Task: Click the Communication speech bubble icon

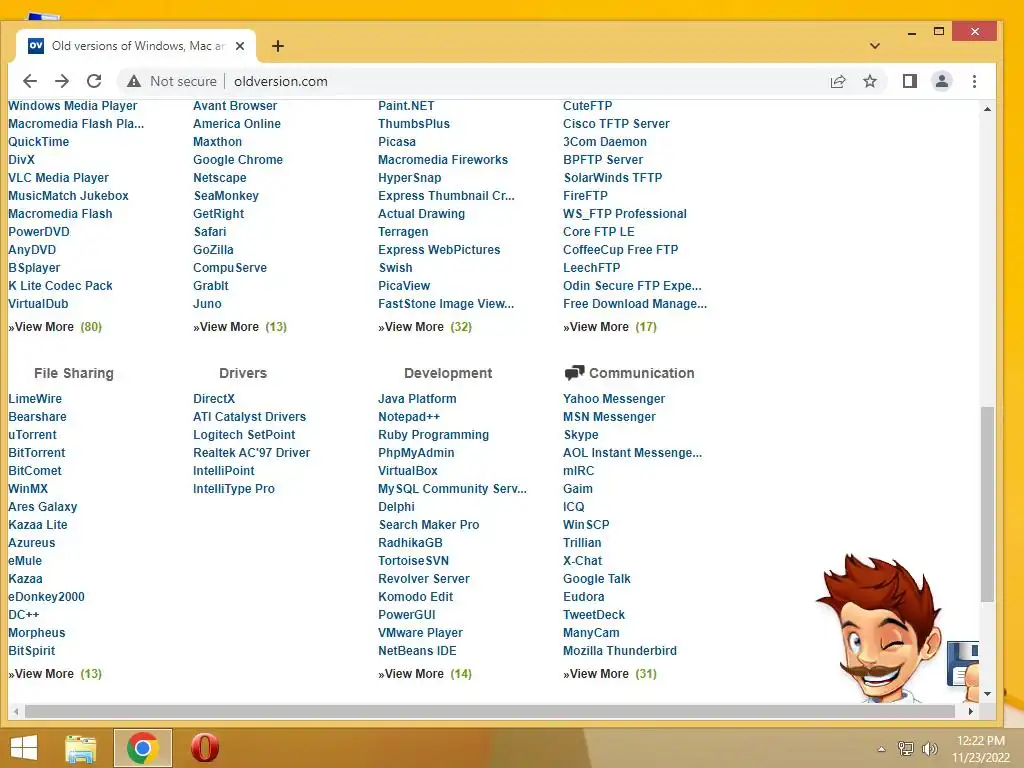Action: point(574,373)
